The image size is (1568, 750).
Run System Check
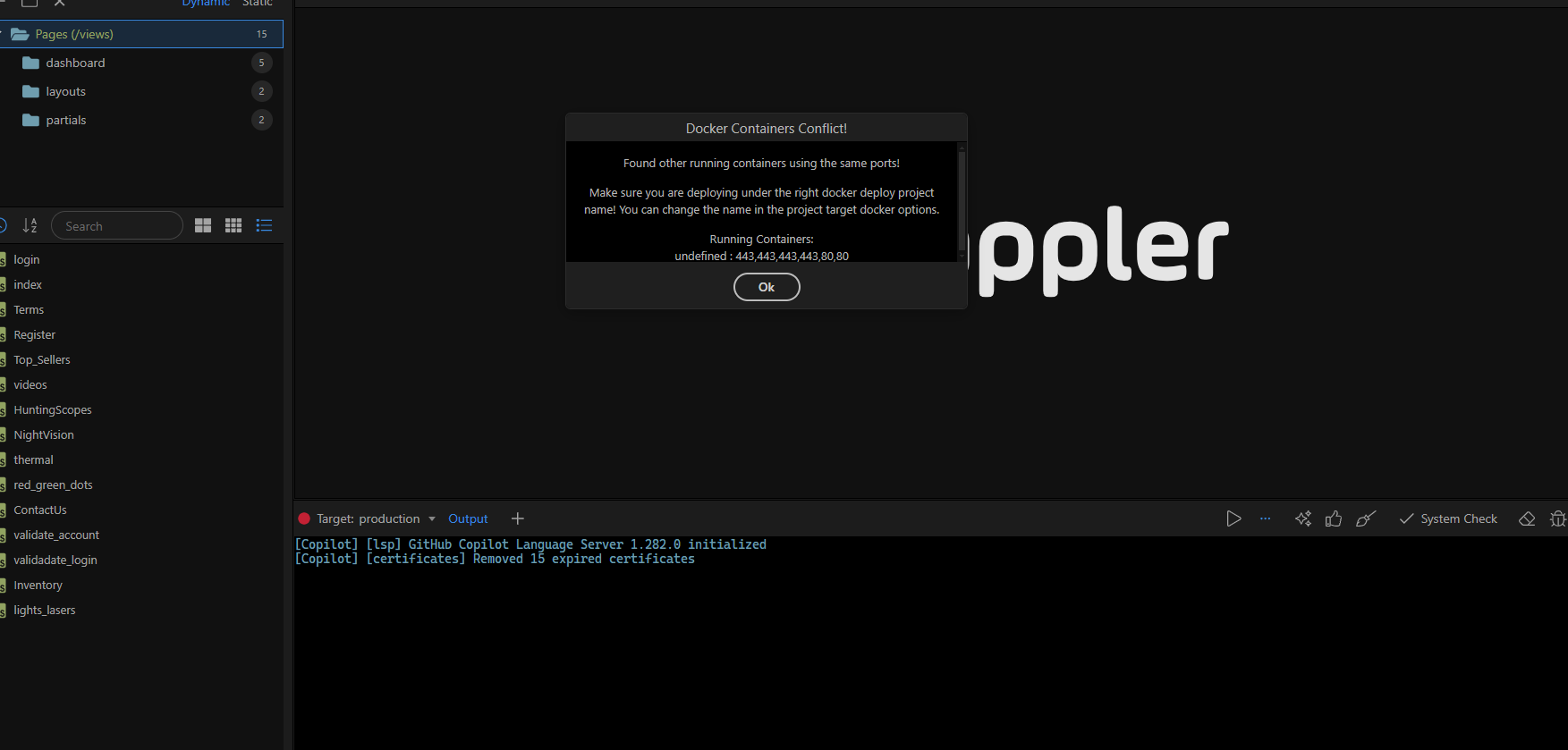point(1448,518)
